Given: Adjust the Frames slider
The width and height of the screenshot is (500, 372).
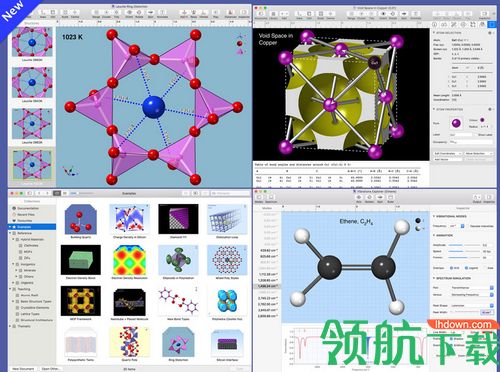Looking at the screenshot, I should click(x=464, y=257).
